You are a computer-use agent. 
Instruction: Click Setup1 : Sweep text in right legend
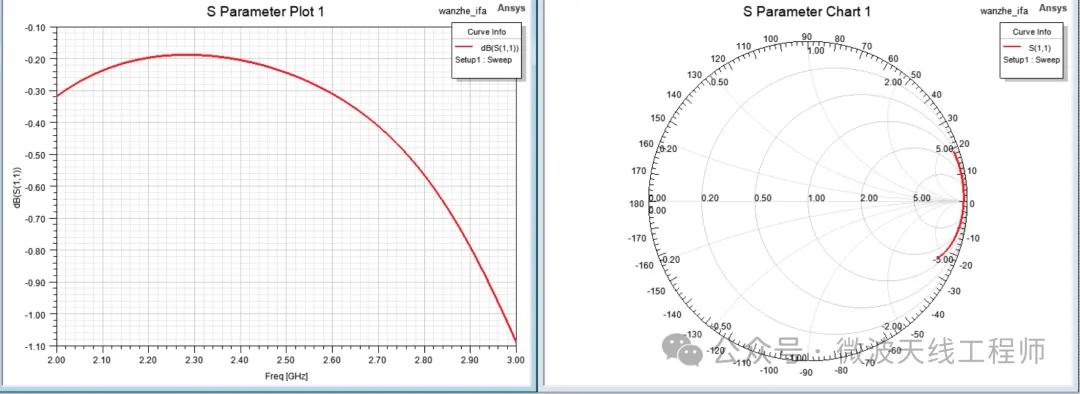point(1031,59)
